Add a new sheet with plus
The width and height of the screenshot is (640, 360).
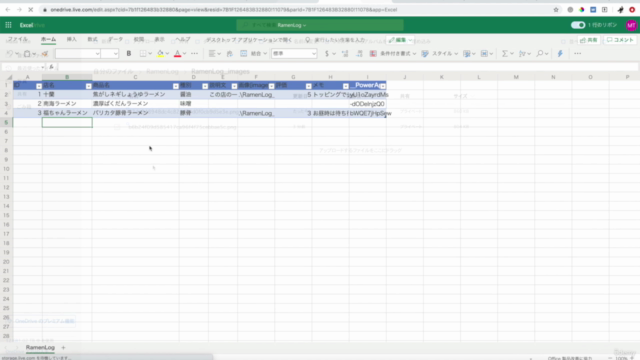point(63,347)
